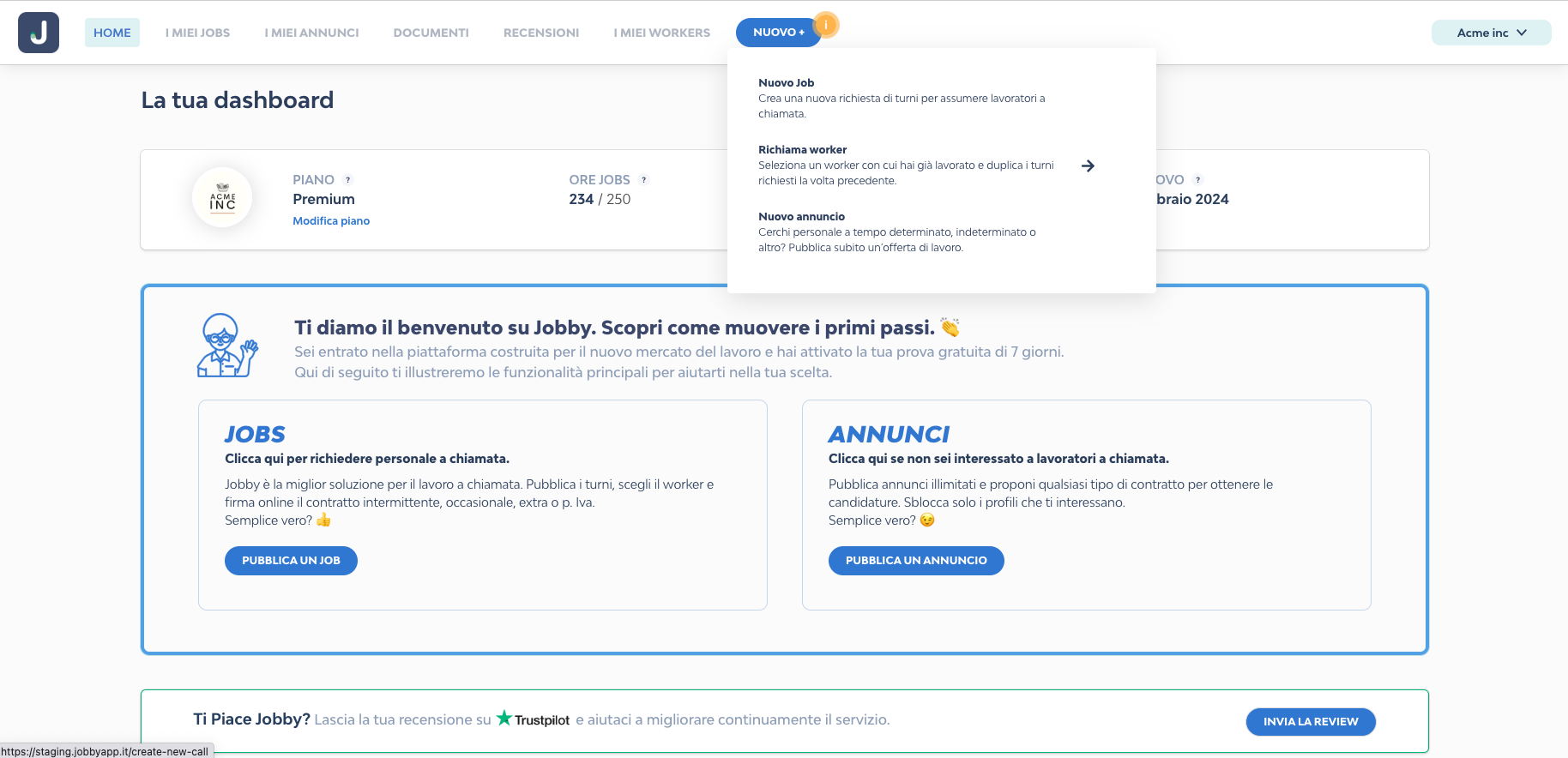Click the orange info badge on Nuovo
1568x758 pixels.
click(x=825, y=25)
